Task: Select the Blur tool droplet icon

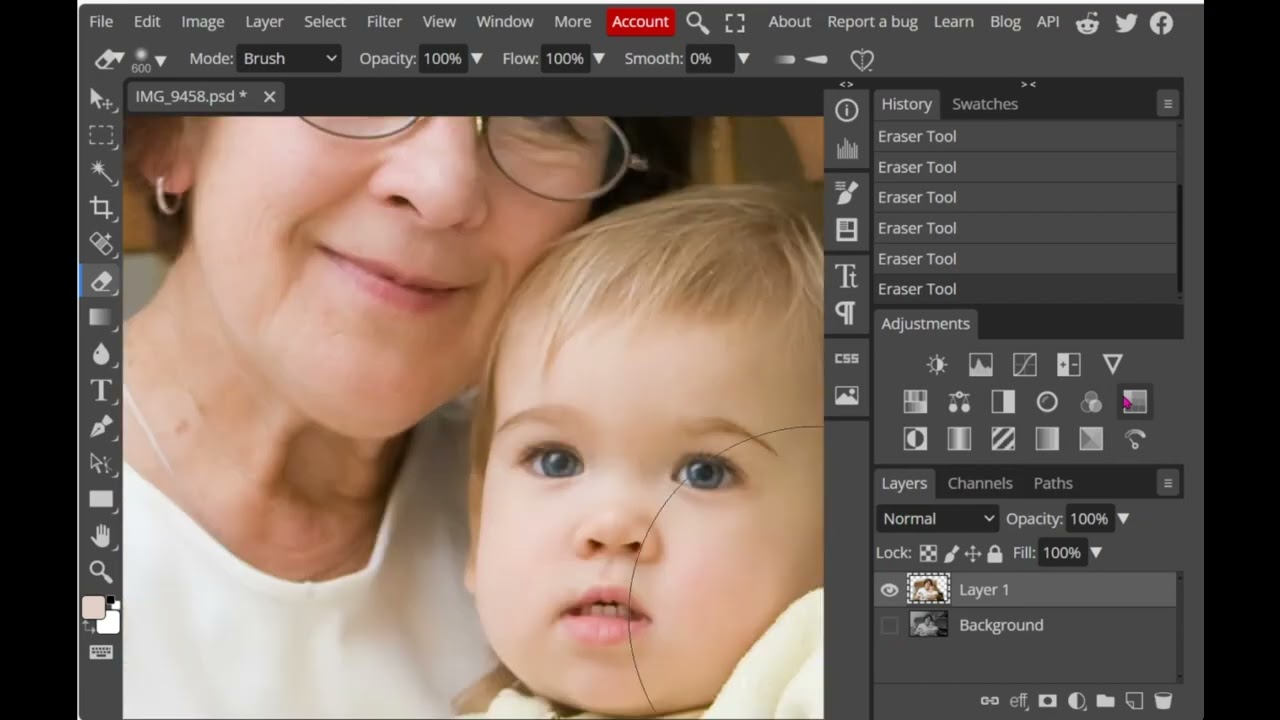Action: 101,353
